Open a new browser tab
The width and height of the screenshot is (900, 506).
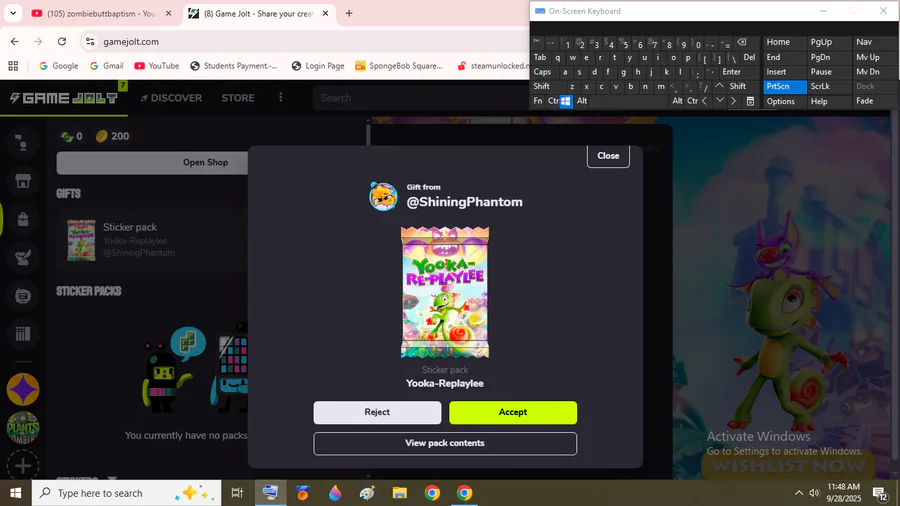tap(349, 13)
